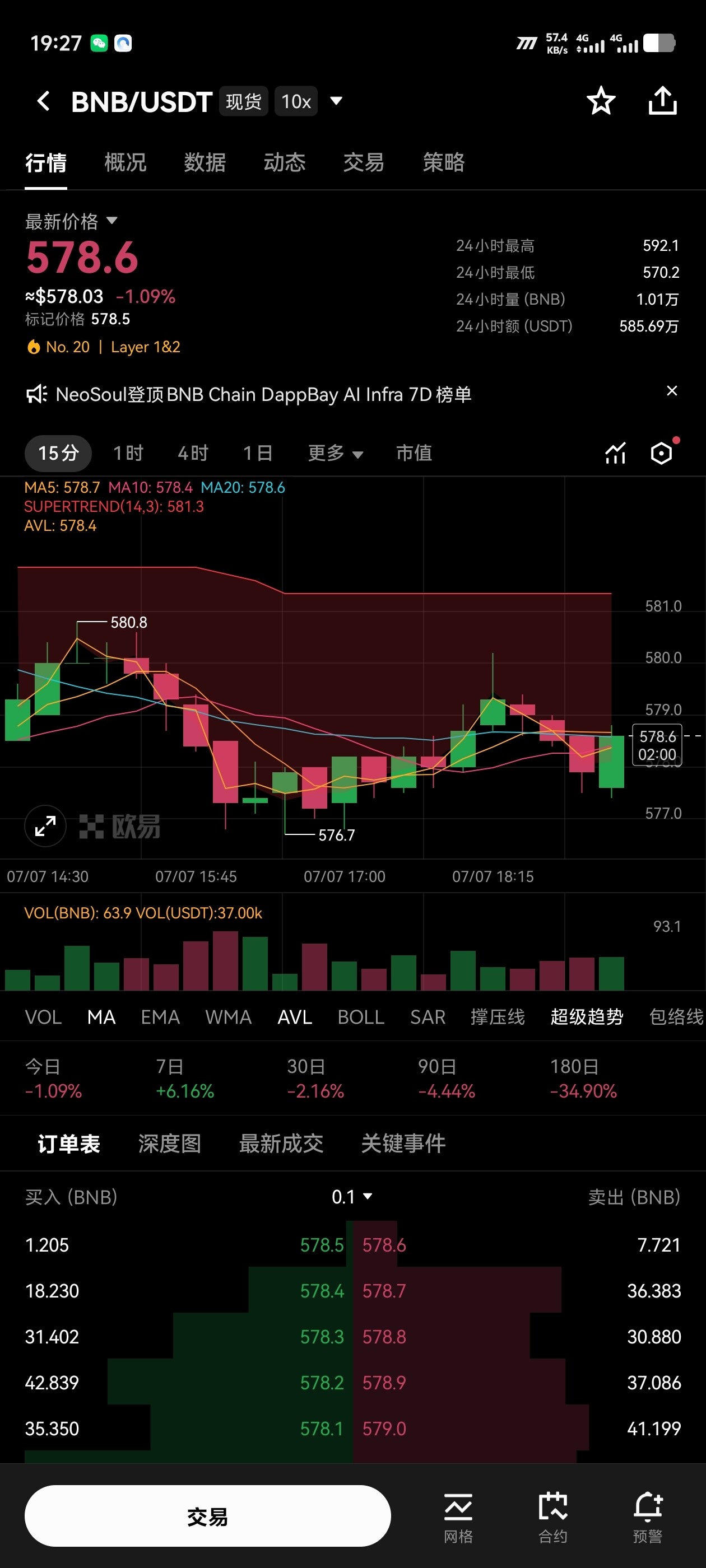Tap the 7日 +6.16% performance value
Screen dimensions: 706x1568
pyautogui.click(x=185, y=1091)
